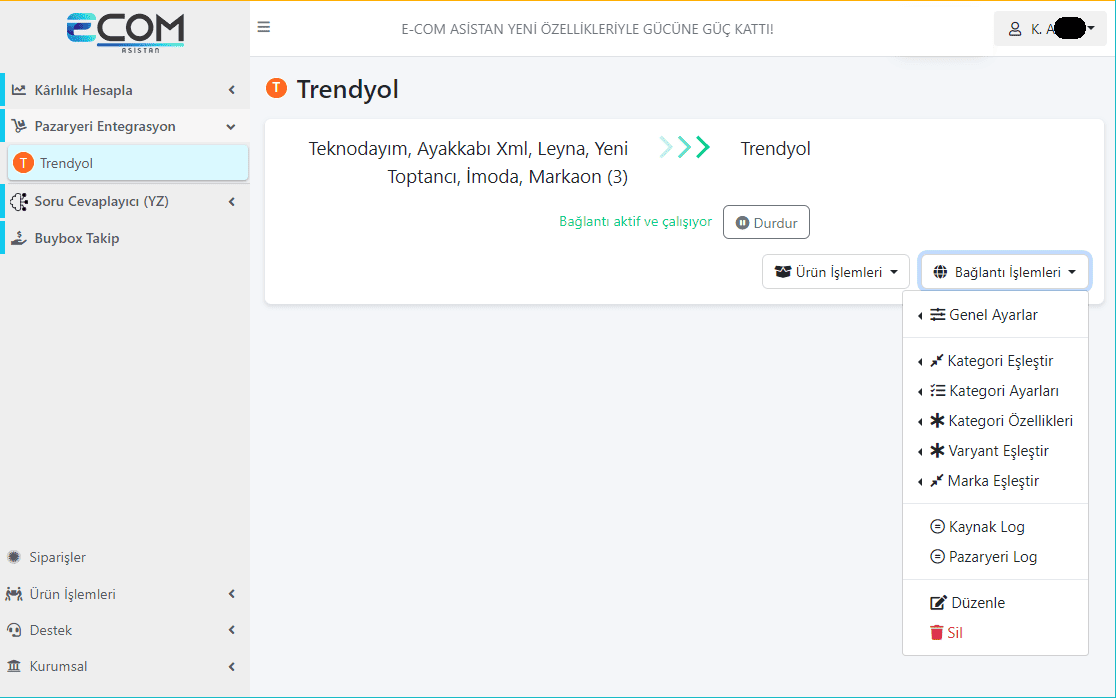Choose the red Sil menu item
This screenshot has width=1116, height=698.
(x=995, y=633)
